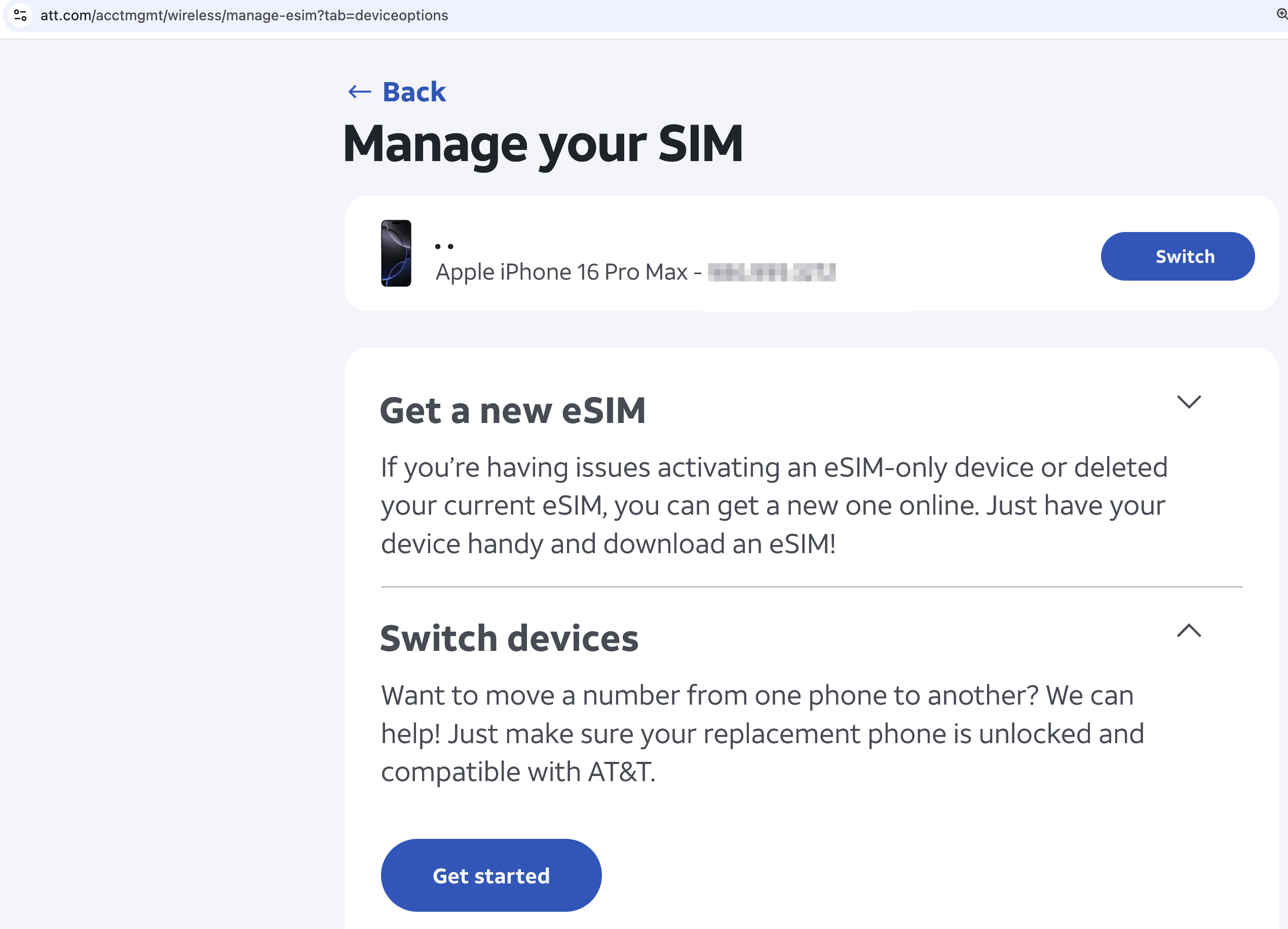Click the iPhone 16 Pro Max image

(396, 253)
